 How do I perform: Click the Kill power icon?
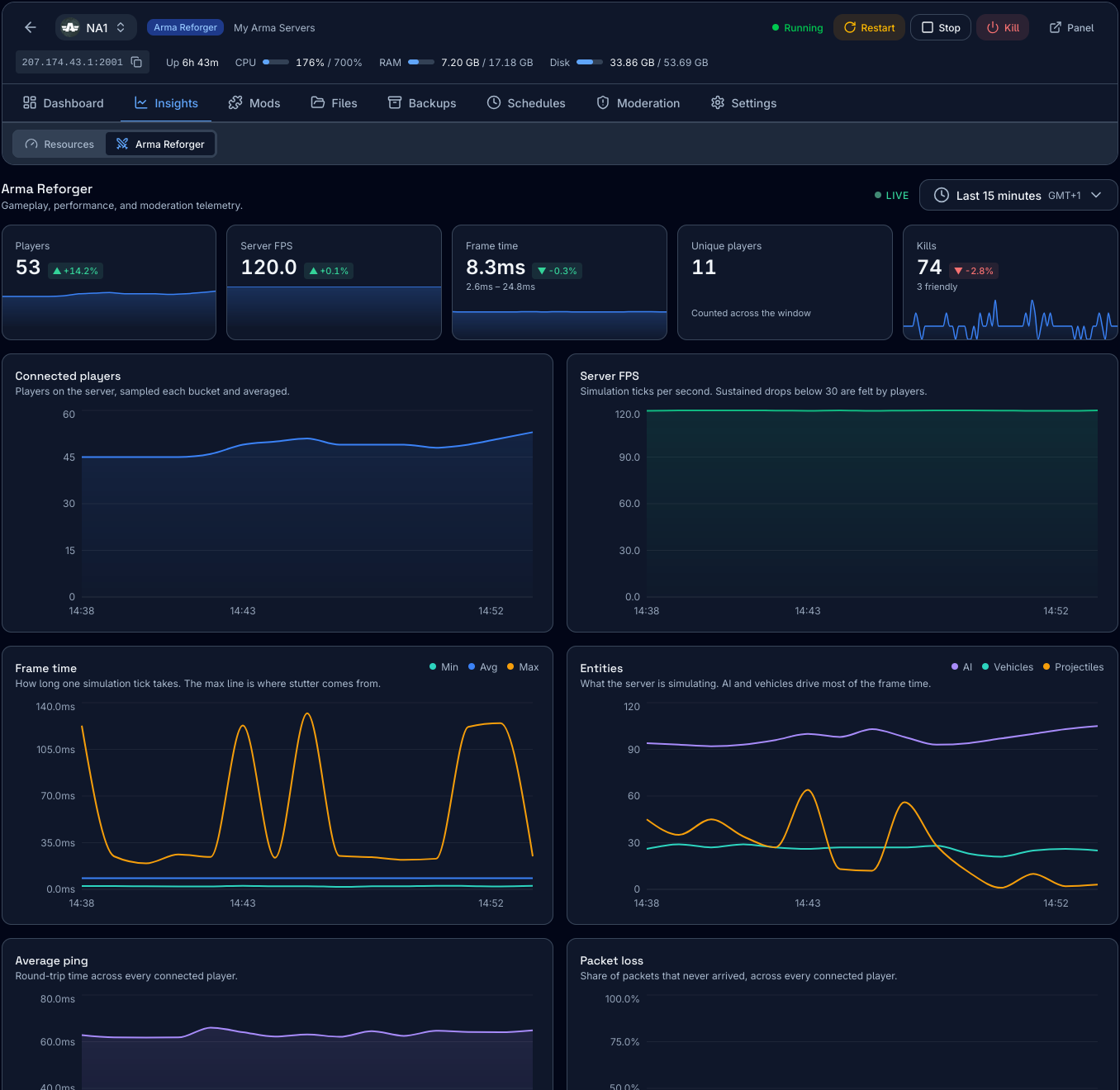click(993, 27)
